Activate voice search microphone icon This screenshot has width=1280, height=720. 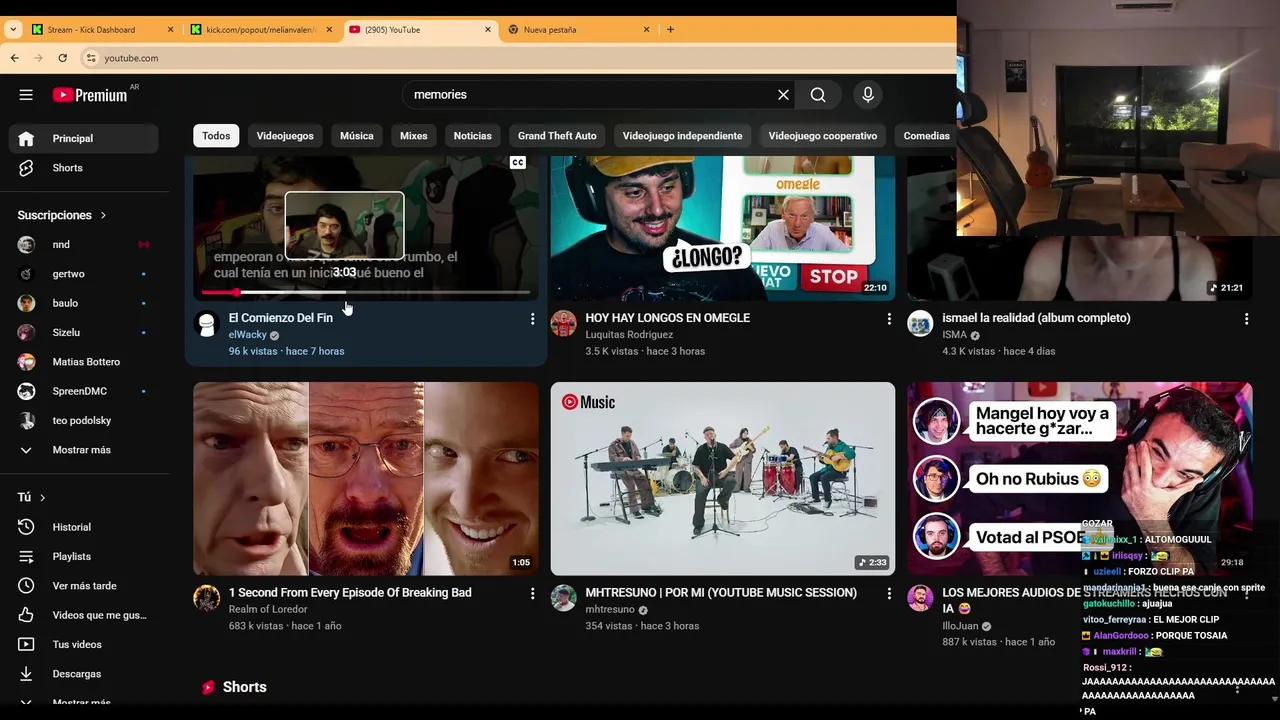868,95
